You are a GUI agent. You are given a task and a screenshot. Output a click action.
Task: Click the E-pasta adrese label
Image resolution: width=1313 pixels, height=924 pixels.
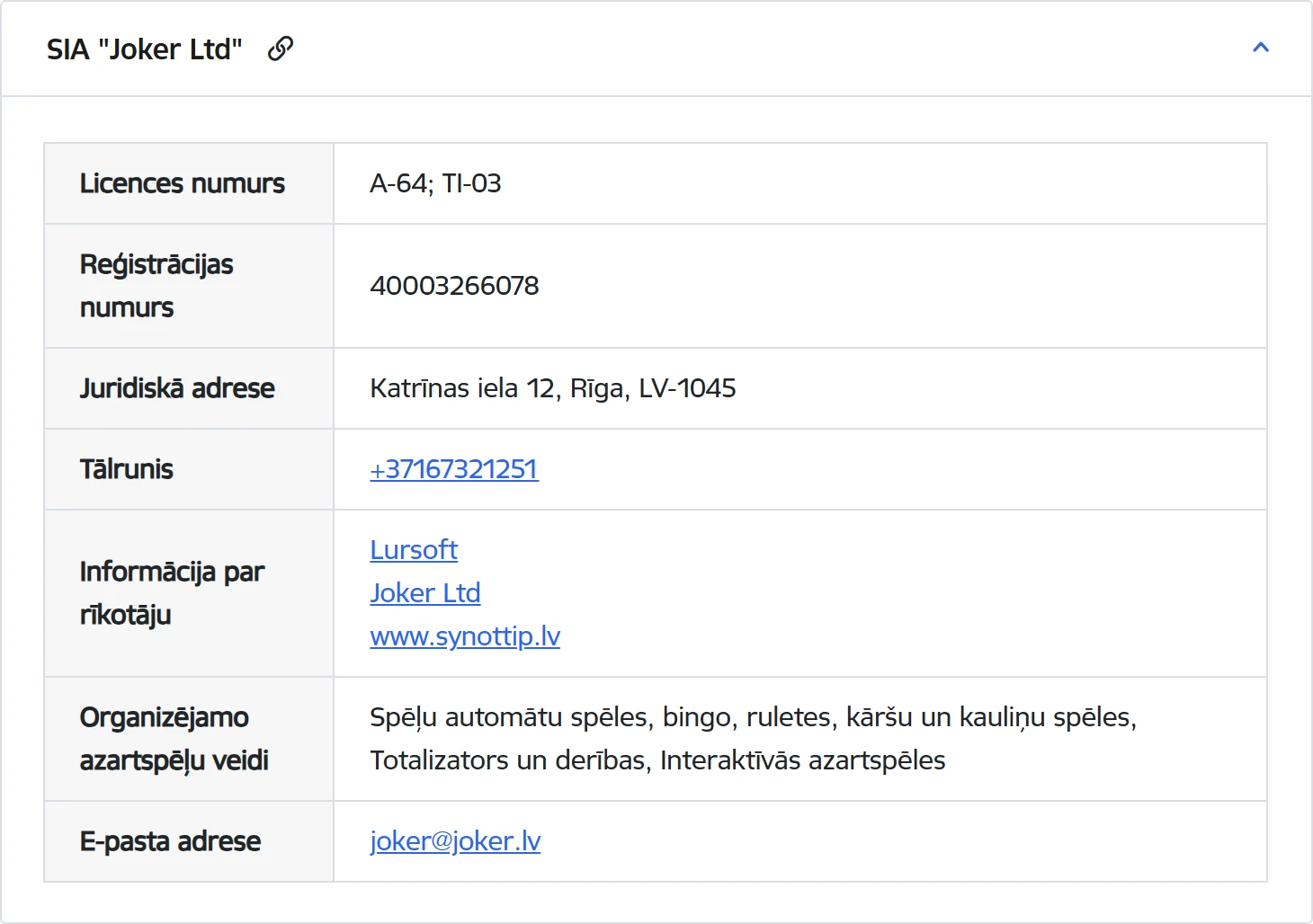tap(170, 841)
